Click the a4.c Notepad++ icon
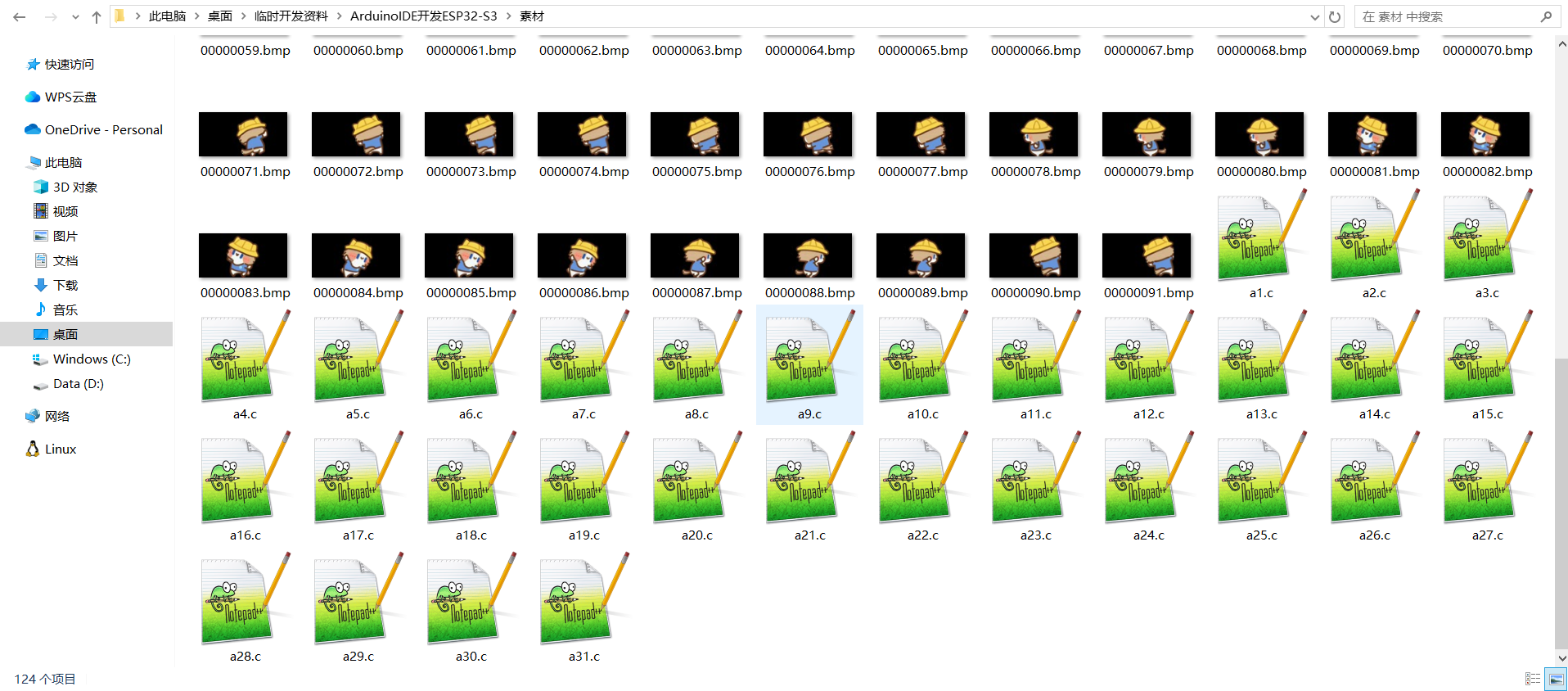 pos(245,357)
